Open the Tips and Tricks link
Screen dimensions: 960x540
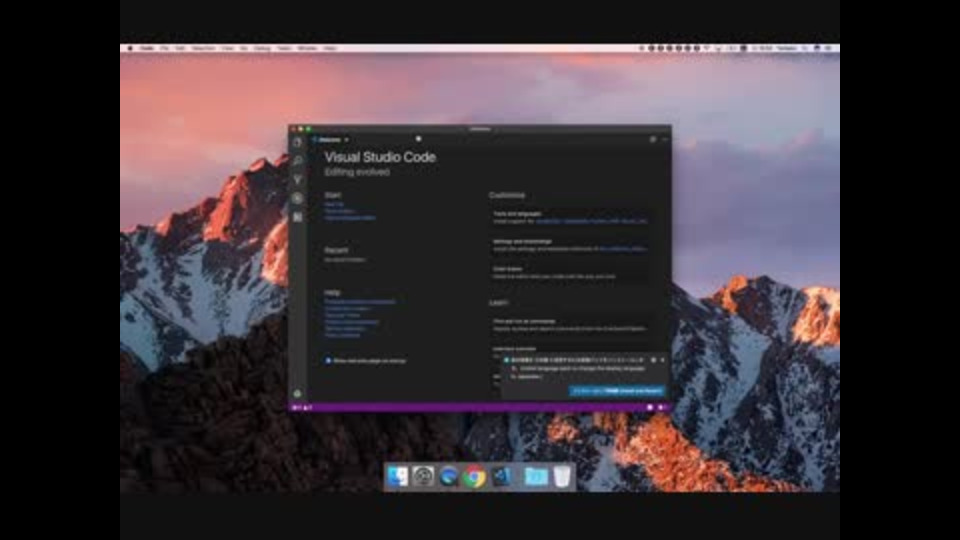[343, 315]
